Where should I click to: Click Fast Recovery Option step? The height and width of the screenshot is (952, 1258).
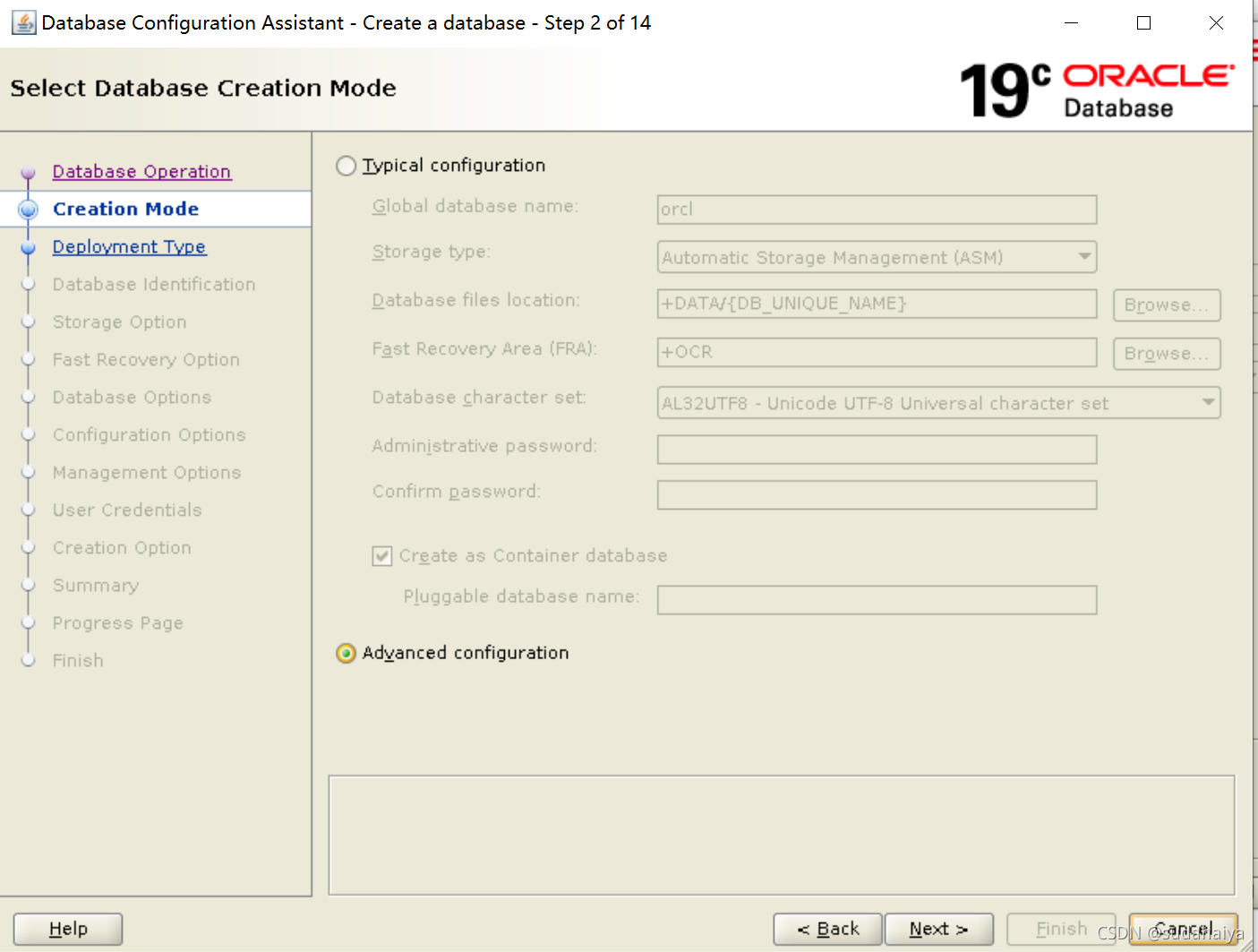(x=146, y=359)
